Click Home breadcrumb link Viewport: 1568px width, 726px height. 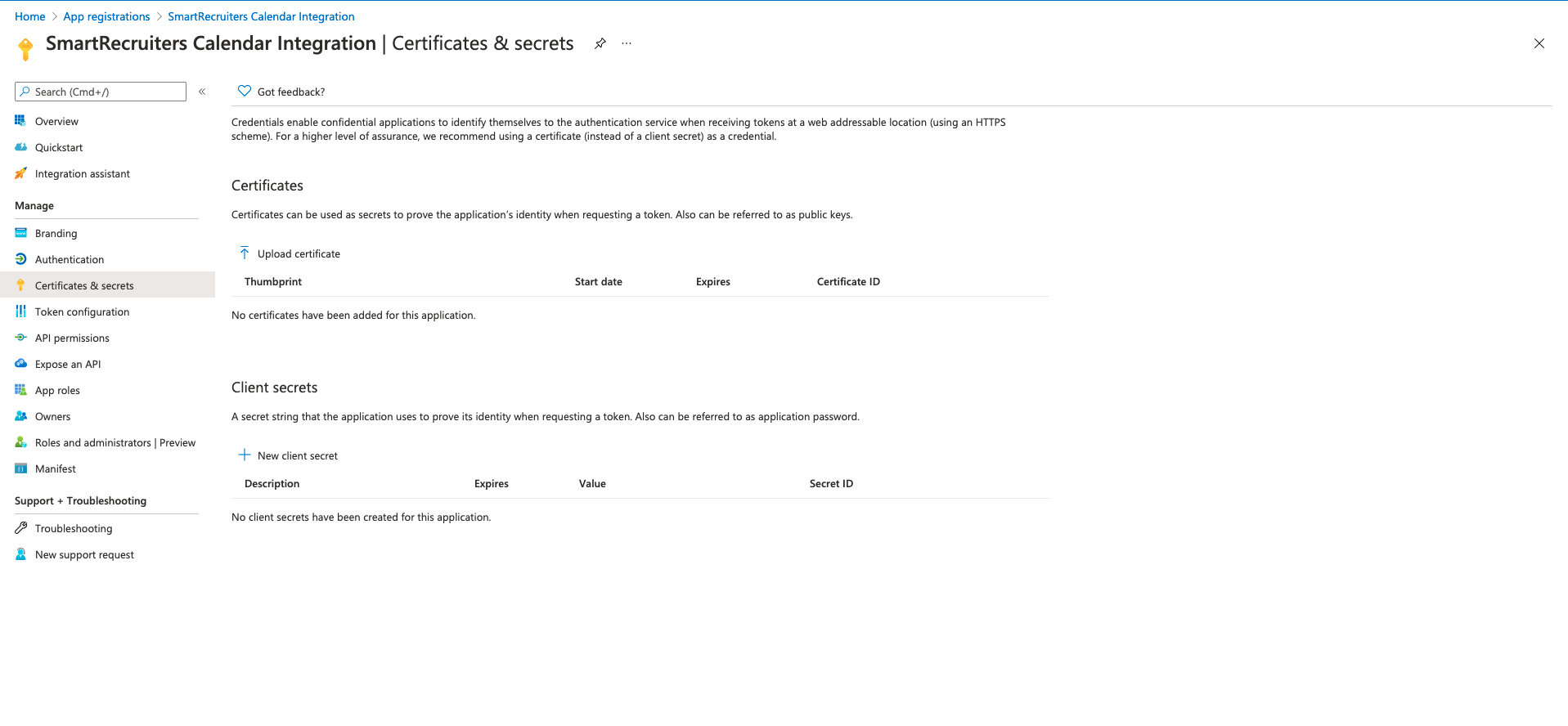click(30, 16)
